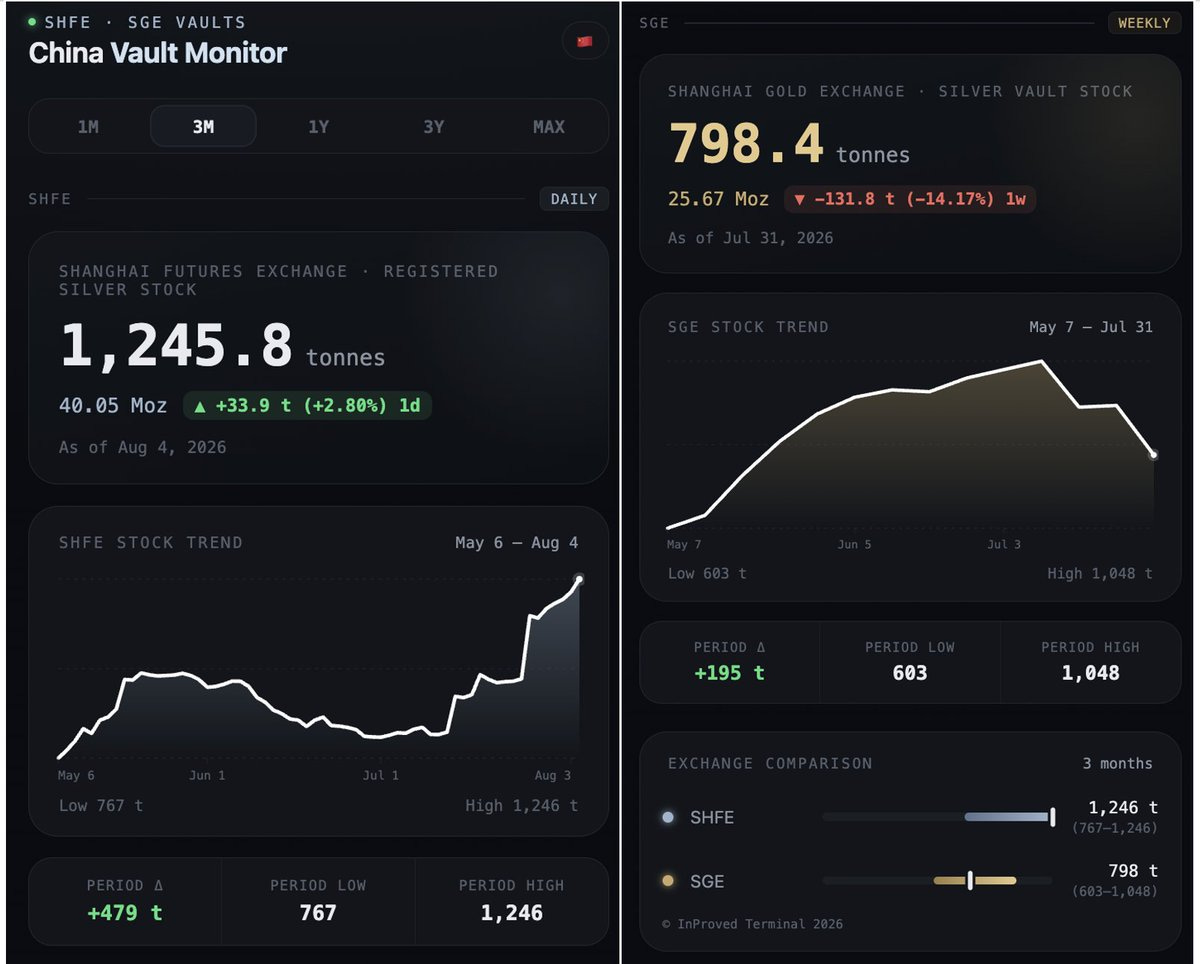Click the 25.67 Moz value

718,199
